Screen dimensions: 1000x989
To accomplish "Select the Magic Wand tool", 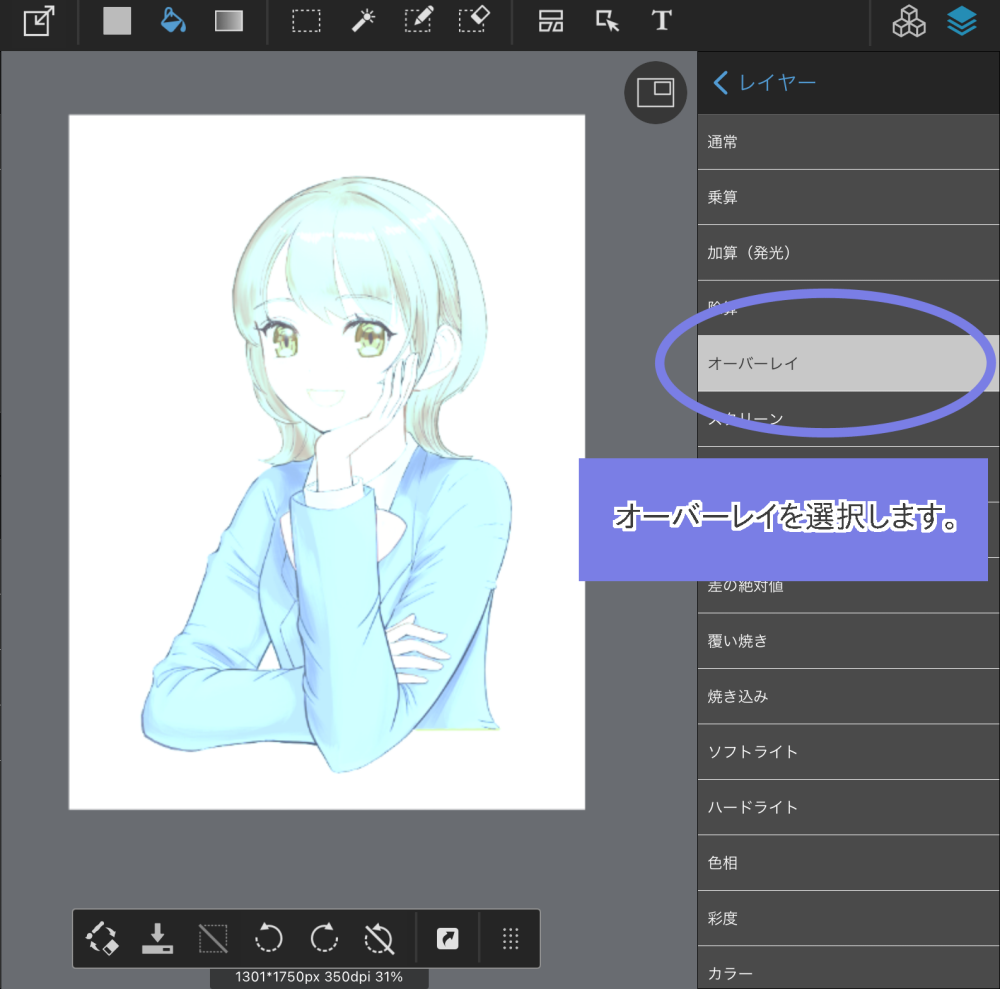I will 364,20.
